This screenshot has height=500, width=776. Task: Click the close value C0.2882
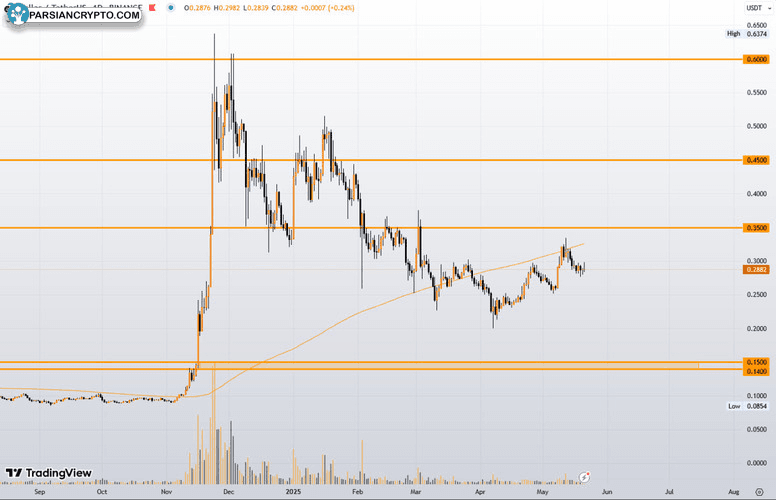[x=283, y=8]
